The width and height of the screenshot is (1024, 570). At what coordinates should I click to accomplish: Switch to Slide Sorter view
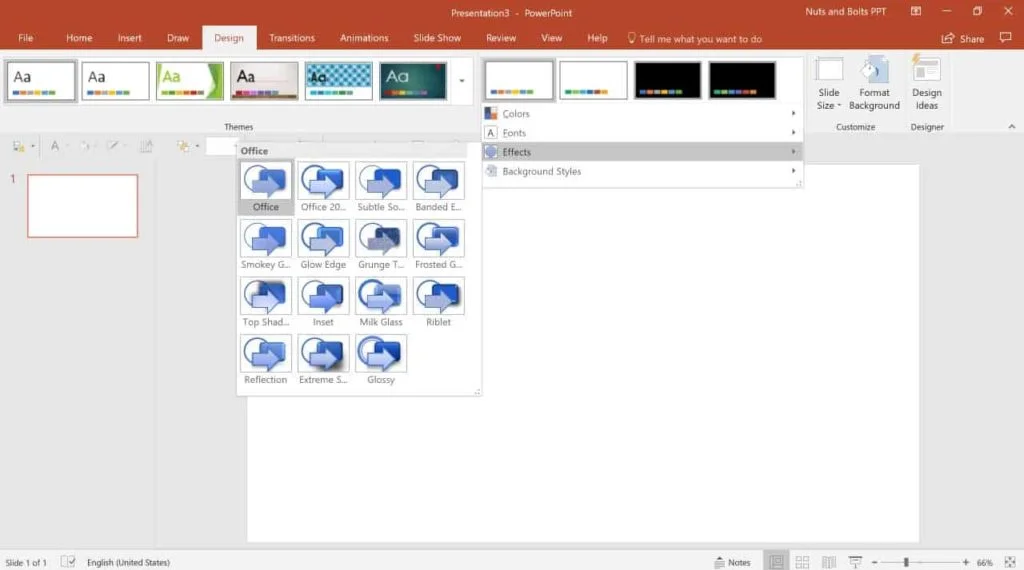click(802, 562)
